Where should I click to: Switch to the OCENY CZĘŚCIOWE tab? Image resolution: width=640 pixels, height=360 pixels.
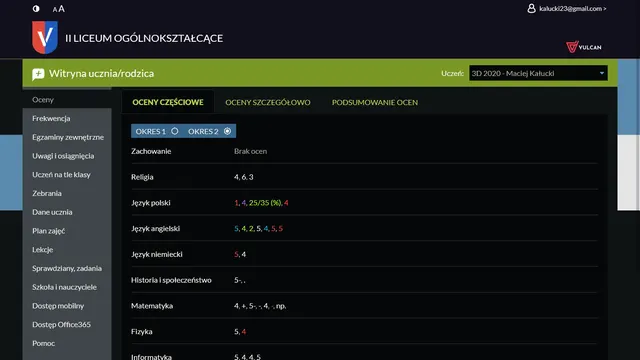[x=168, y=102]
